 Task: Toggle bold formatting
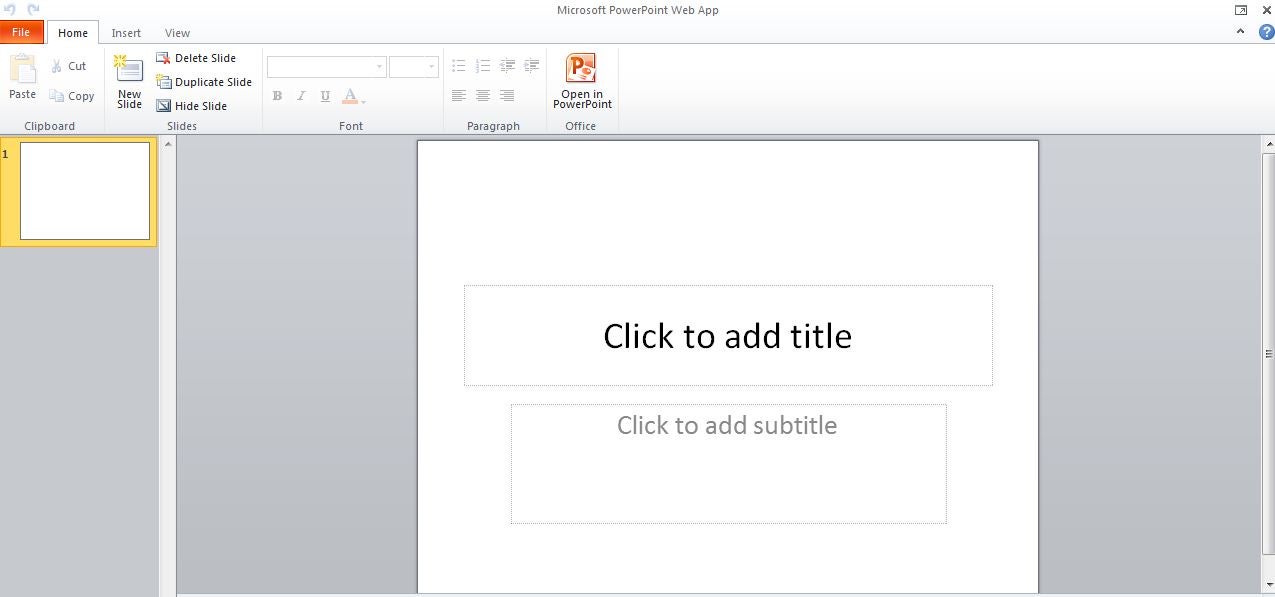click(277, 96)
